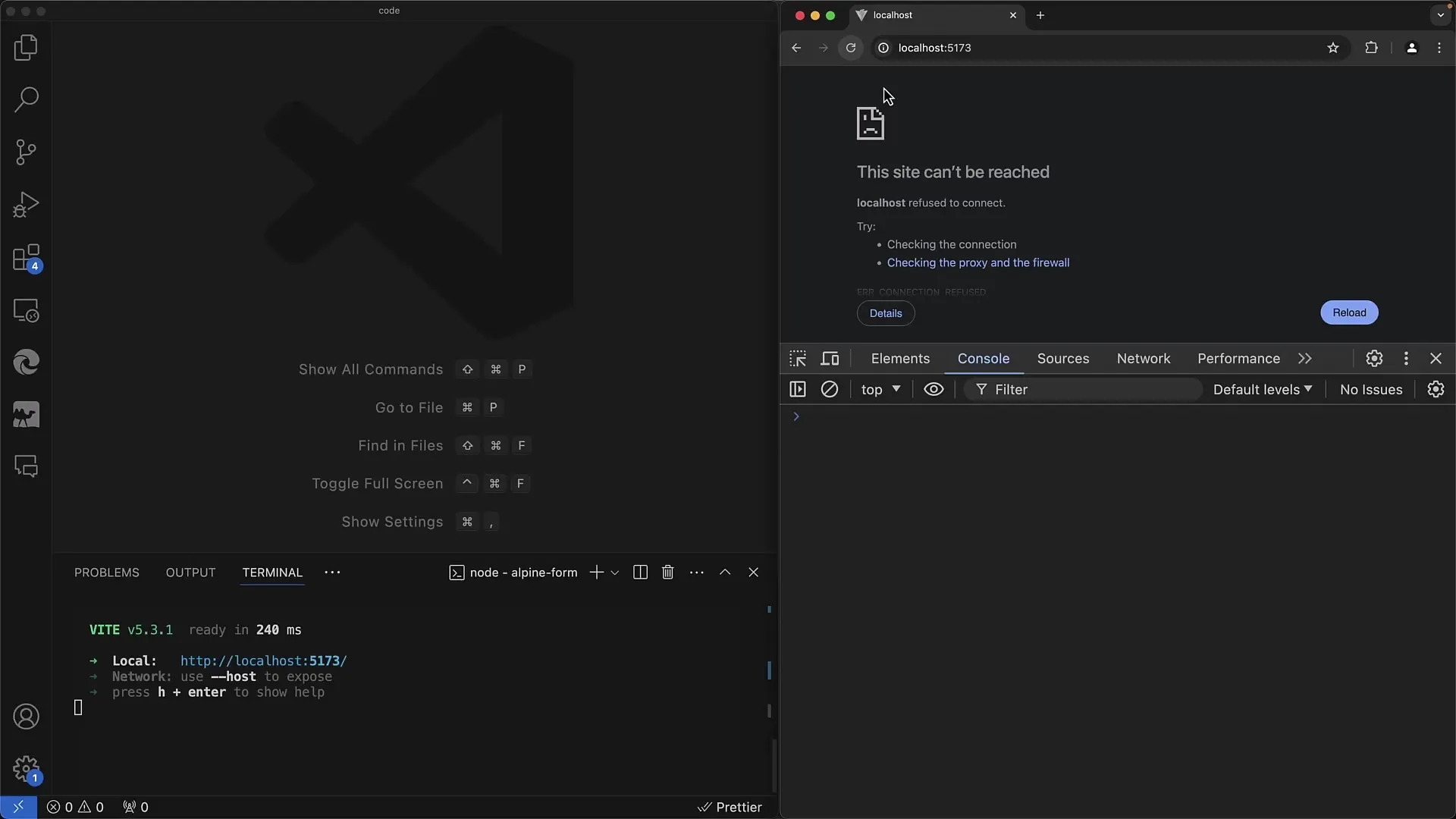Screen dimensions: 1456x819
Task: Open the Chrome three-dot menu
Action: (x=1439, y=48)
